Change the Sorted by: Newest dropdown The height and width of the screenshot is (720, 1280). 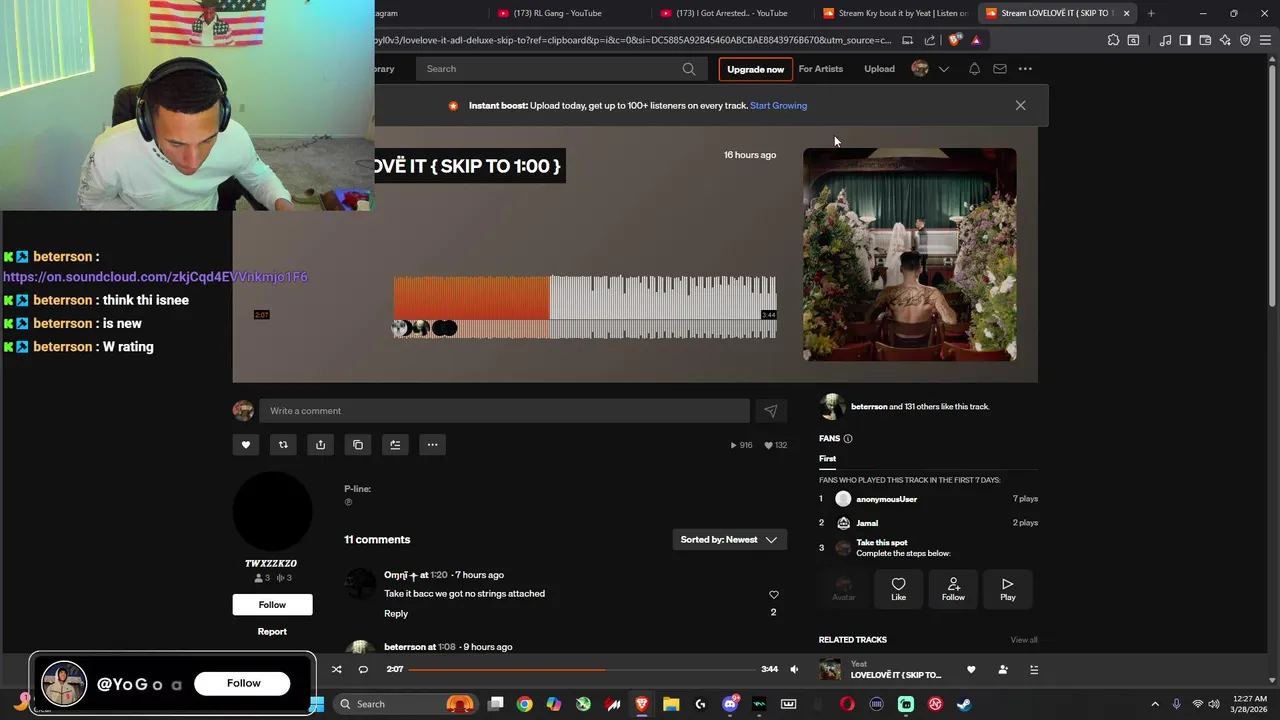pyautogui.click(x=729, y=540)
